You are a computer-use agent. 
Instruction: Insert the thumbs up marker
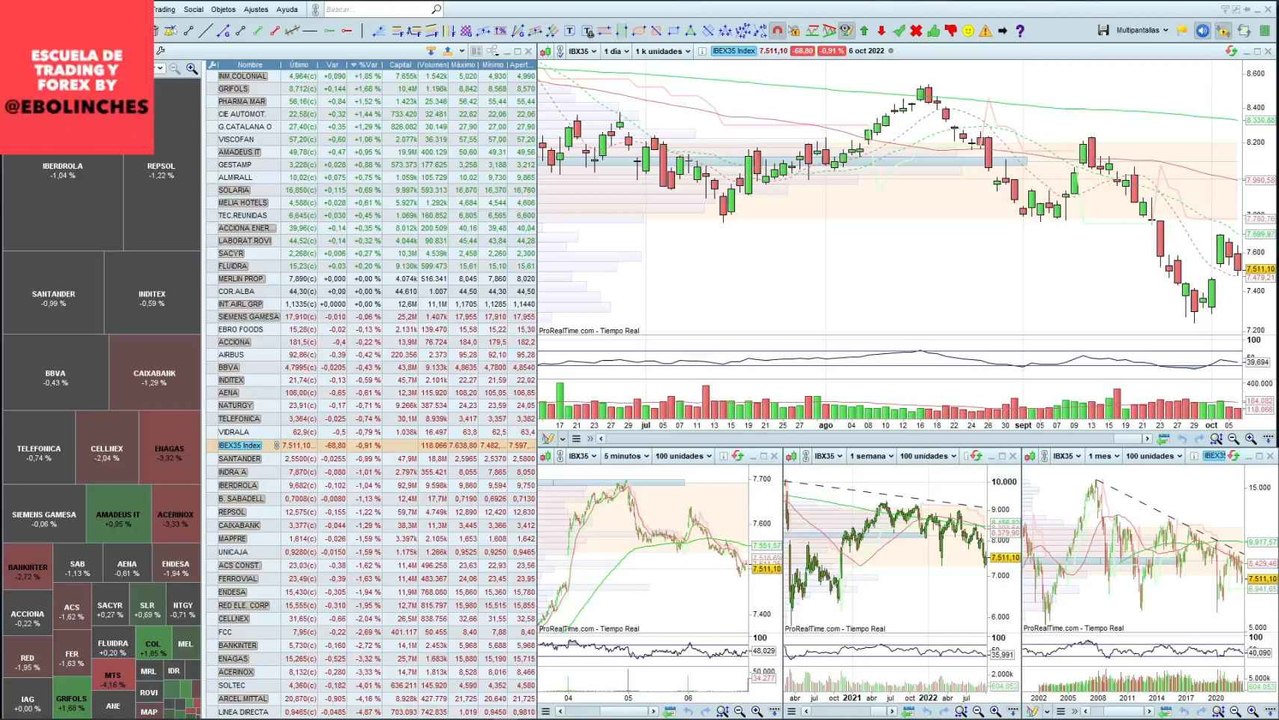(934, 31)
